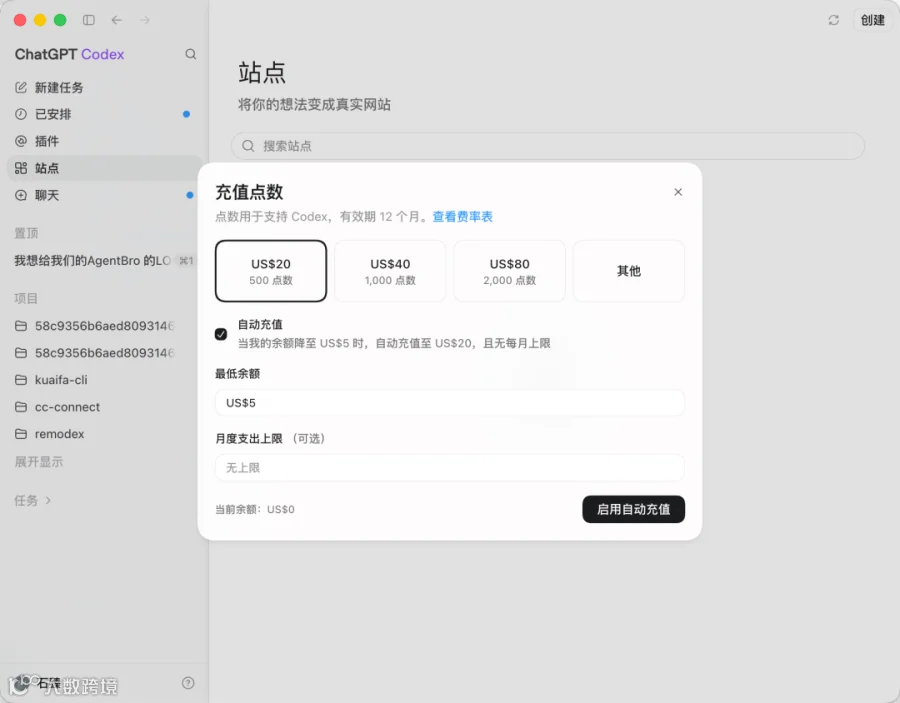The image size is (900, 703).
Task: Click the 已安排 clock icon
Action: (x=21, y=114)
